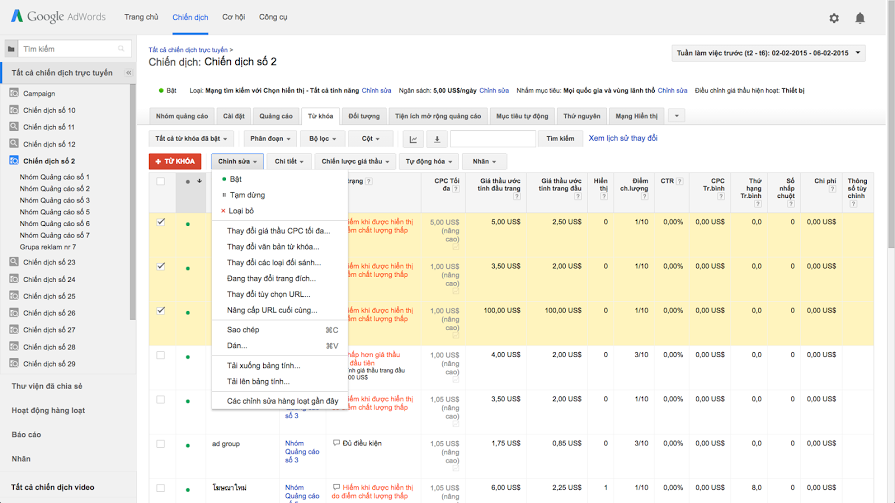Click the Tìm kiếm button in the toolbar
The image size is (895, 503).
click(560, 139)
